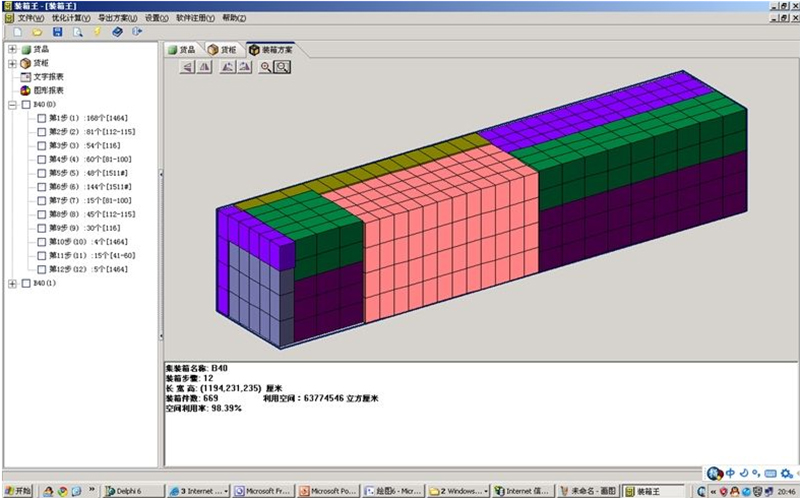The height and width of the screenshot is (498, 800).
Task: Open the 文字报表 text report item
Action: 48,77
